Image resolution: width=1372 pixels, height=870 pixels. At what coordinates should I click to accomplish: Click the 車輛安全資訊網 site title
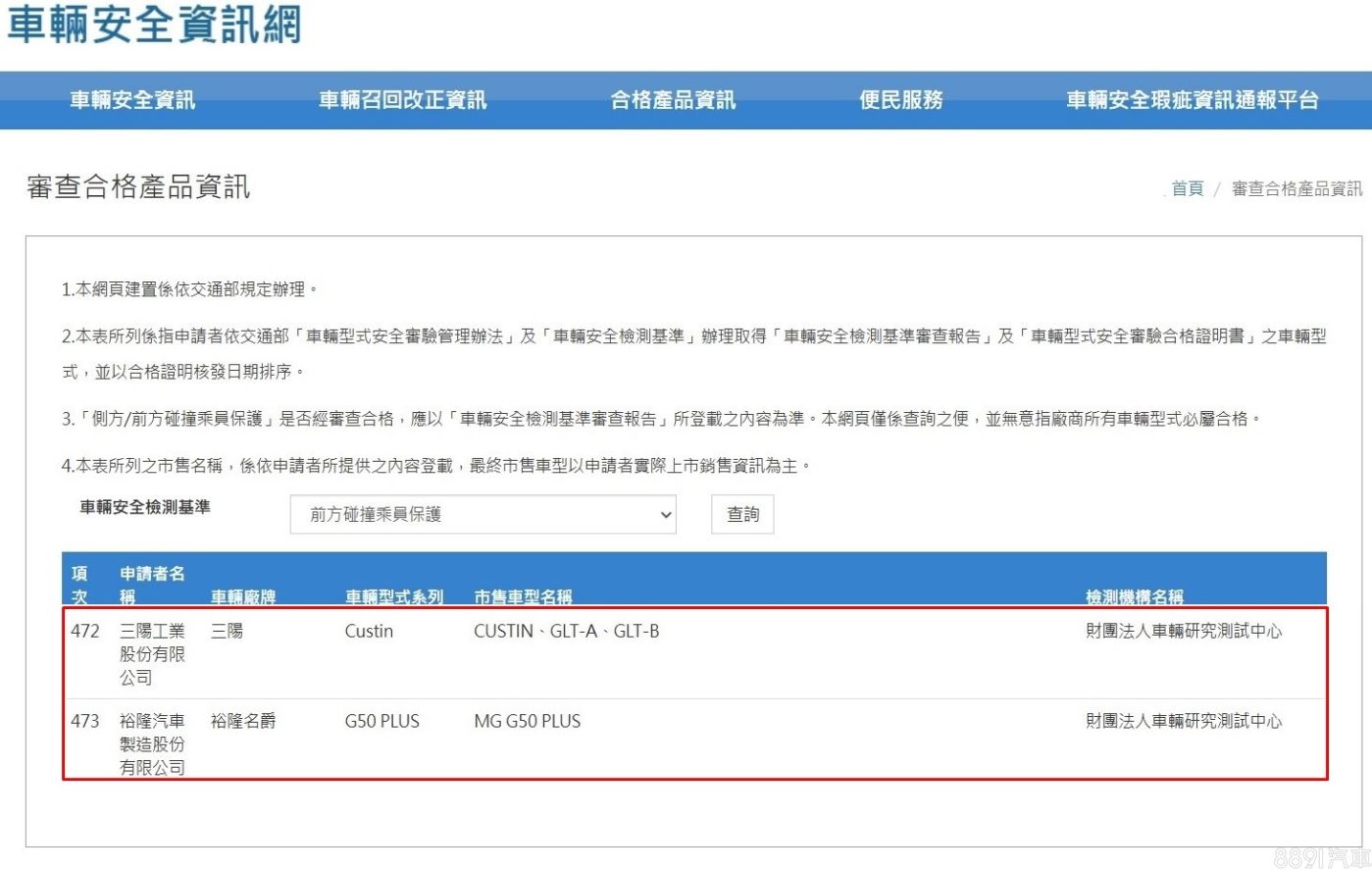[154, 26]
